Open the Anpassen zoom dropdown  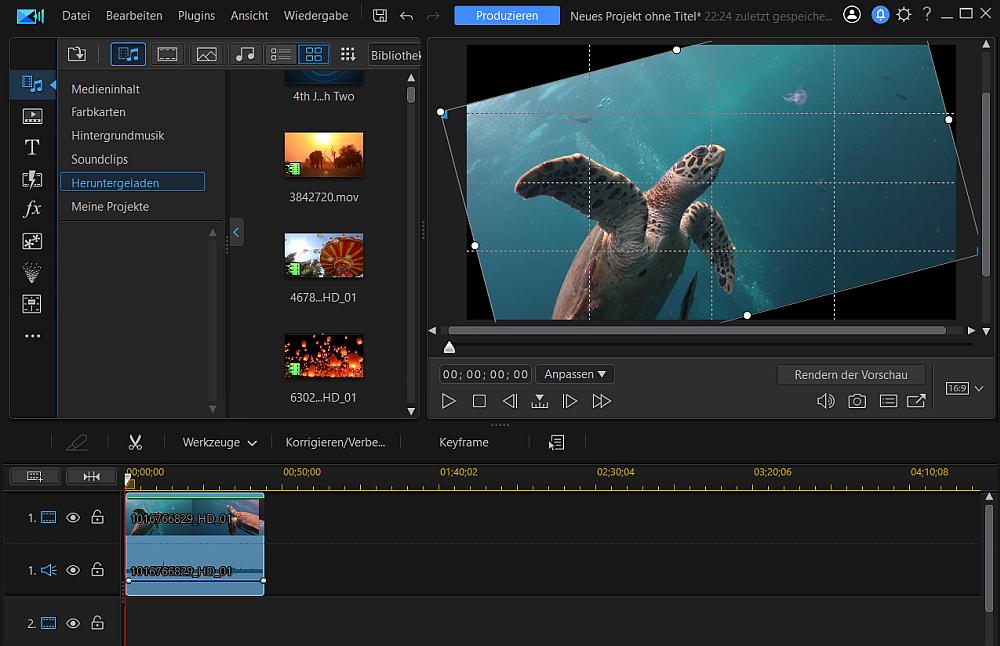pos(575,374)
